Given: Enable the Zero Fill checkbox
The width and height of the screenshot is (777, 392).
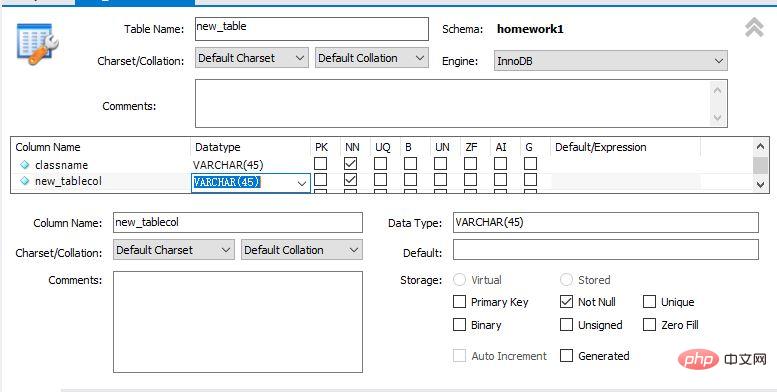Looking at the screenshot, I should tap(649, 325).
